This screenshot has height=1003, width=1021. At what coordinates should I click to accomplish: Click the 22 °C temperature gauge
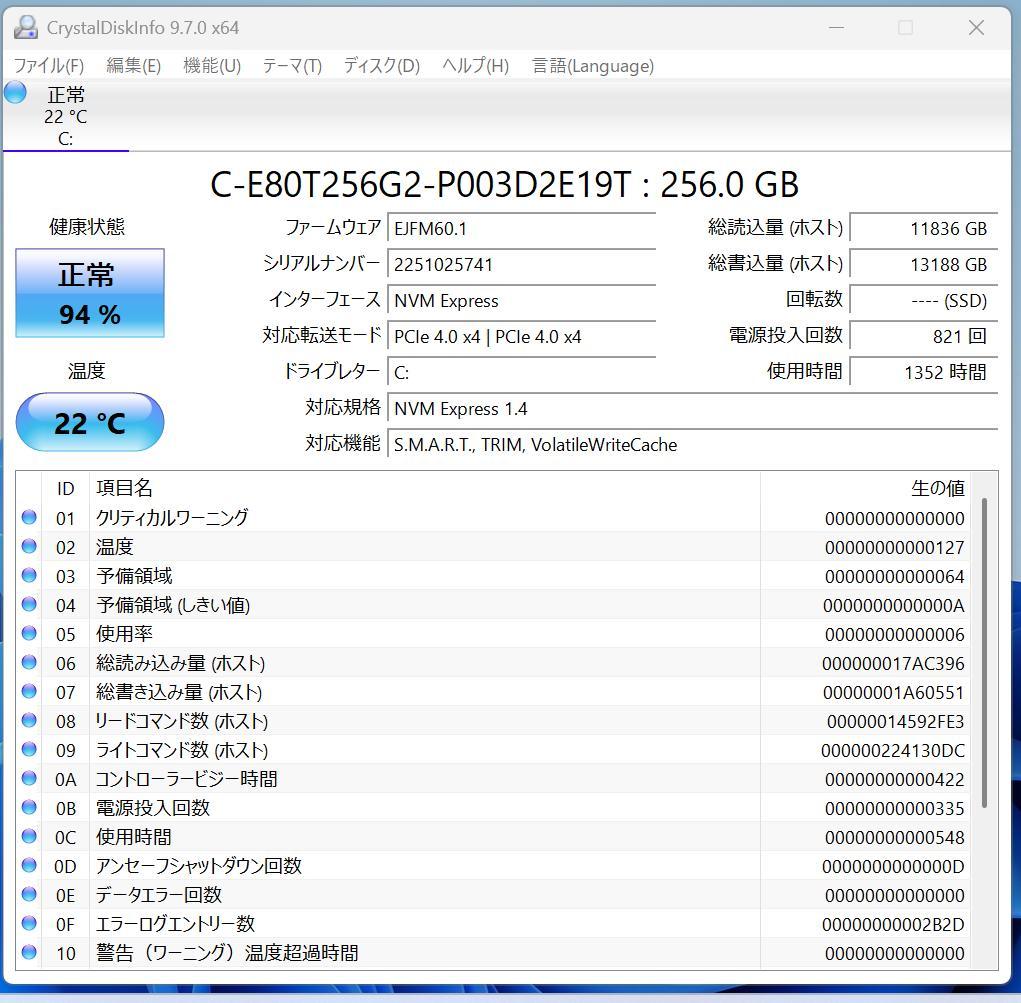[x=89, y=422]
